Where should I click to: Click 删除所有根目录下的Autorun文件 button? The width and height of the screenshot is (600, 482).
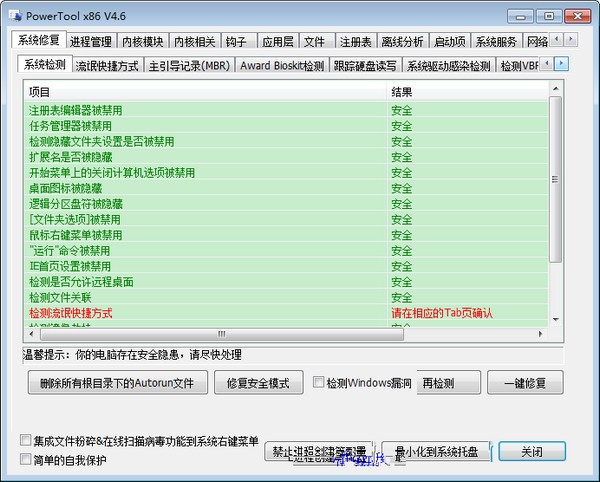tap(117, 382)
